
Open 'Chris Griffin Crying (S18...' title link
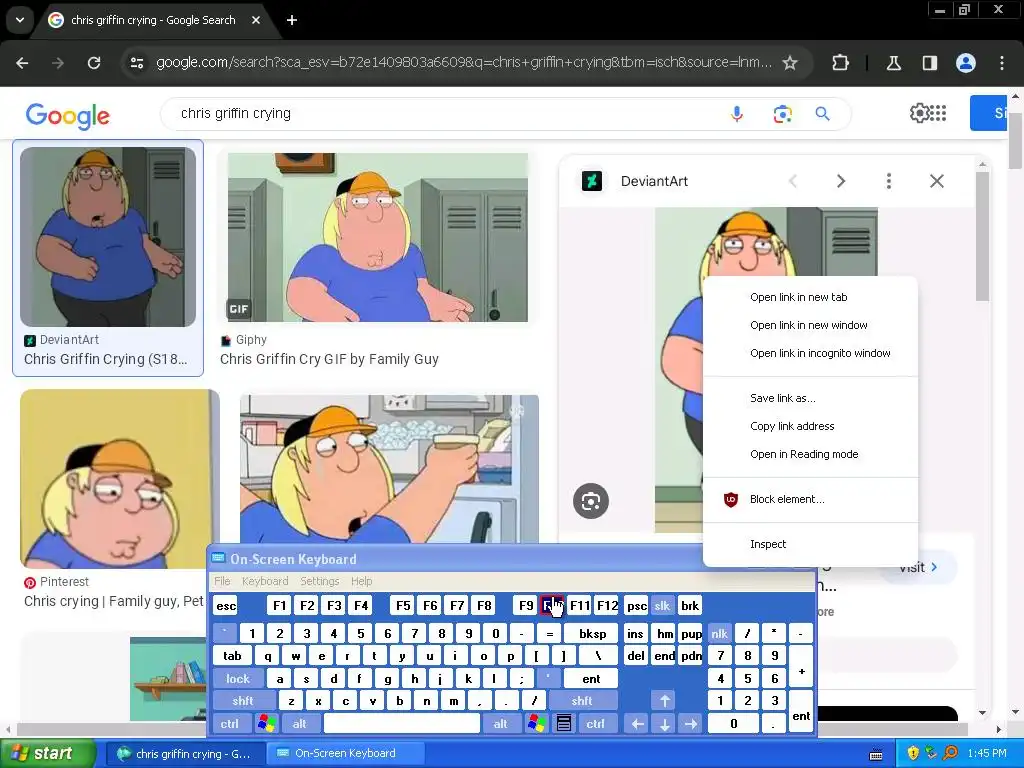(x=106, y=359)
